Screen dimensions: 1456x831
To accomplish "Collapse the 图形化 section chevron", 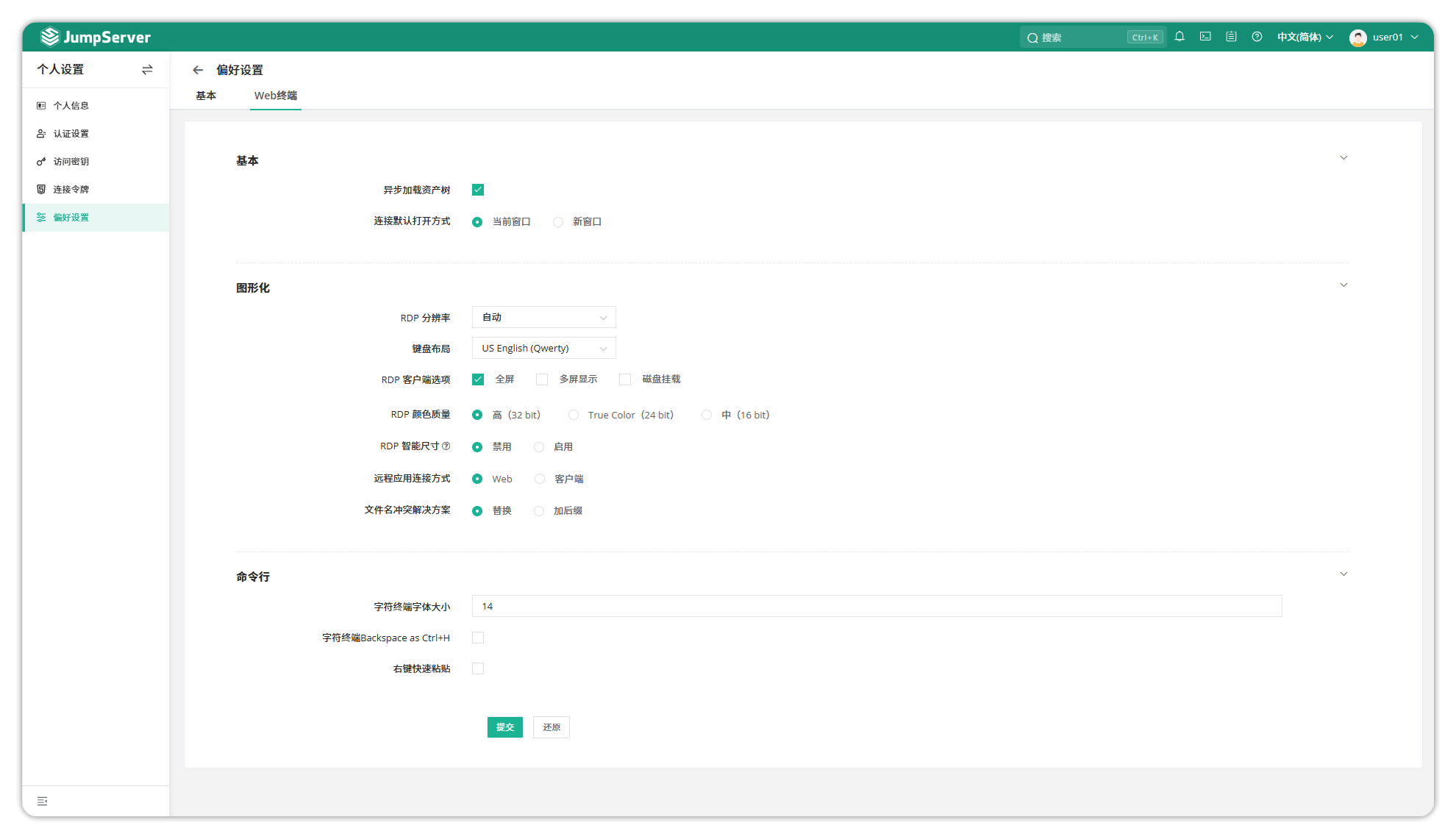I will [x=1343, y=285].
